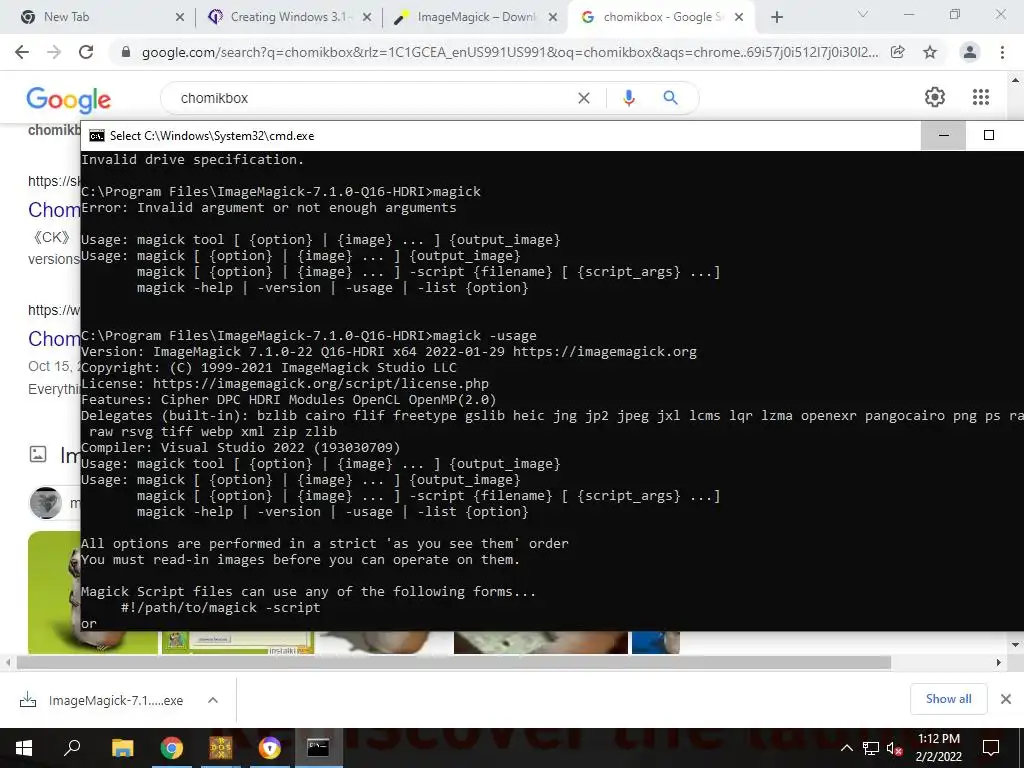The width and height of the screenshot is (1024, 768).
Task: Close the ImageMagick Download tab
Action: point(553,17)
